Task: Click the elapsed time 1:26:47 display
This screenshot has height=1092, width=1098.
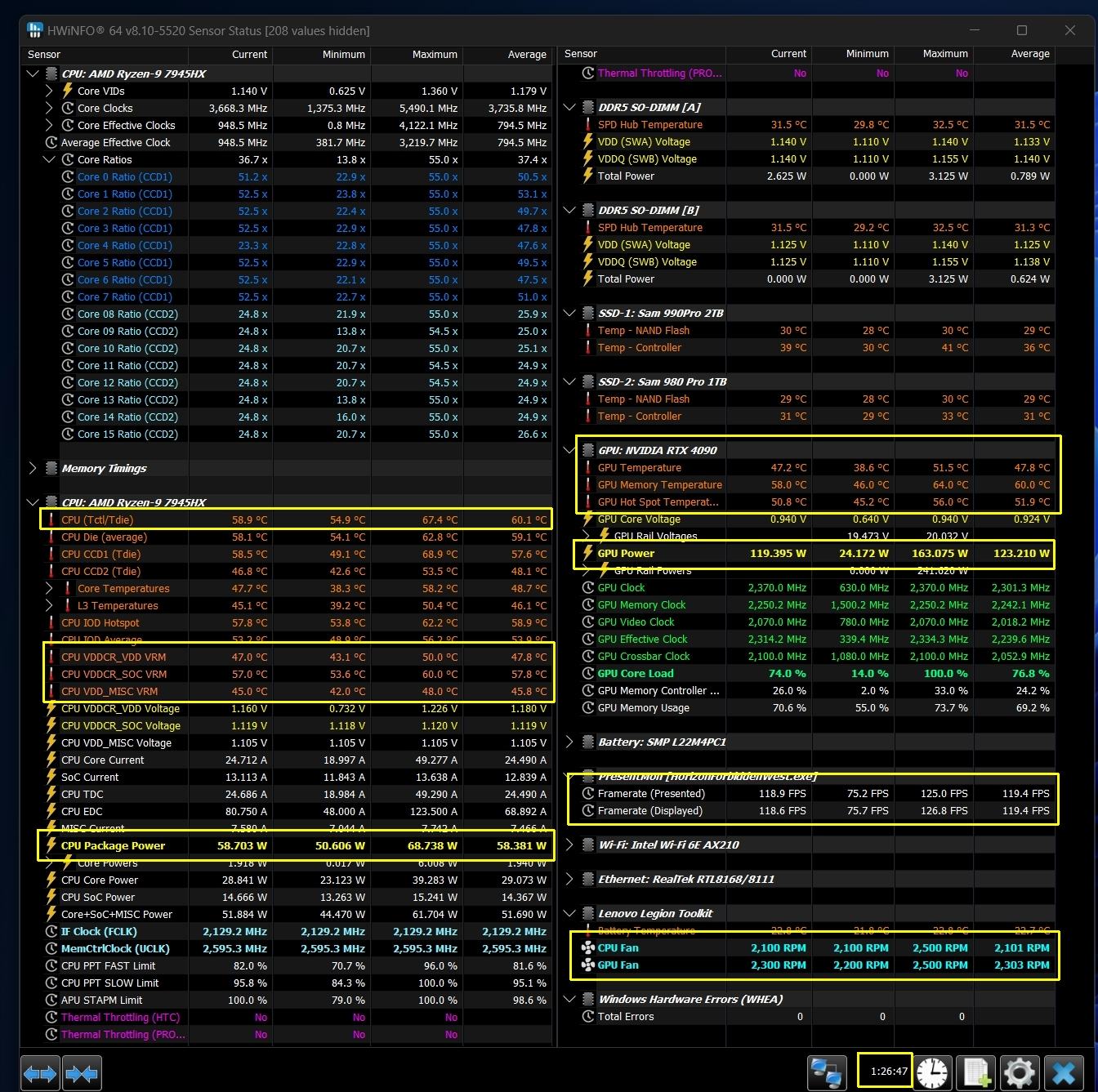Action: pos(889,1071)
